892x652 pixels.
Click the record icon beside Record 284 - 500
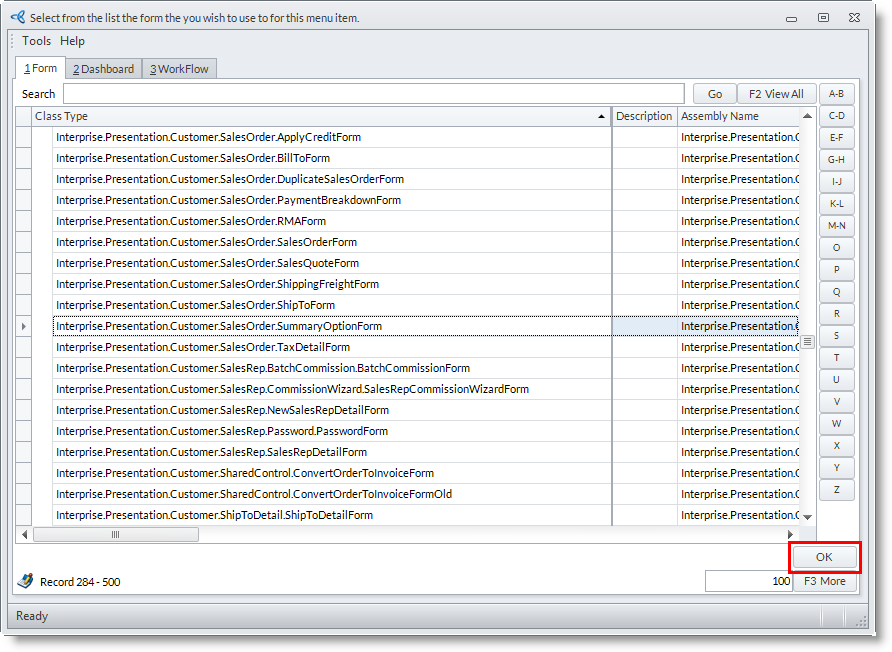[x=25, y=581]
